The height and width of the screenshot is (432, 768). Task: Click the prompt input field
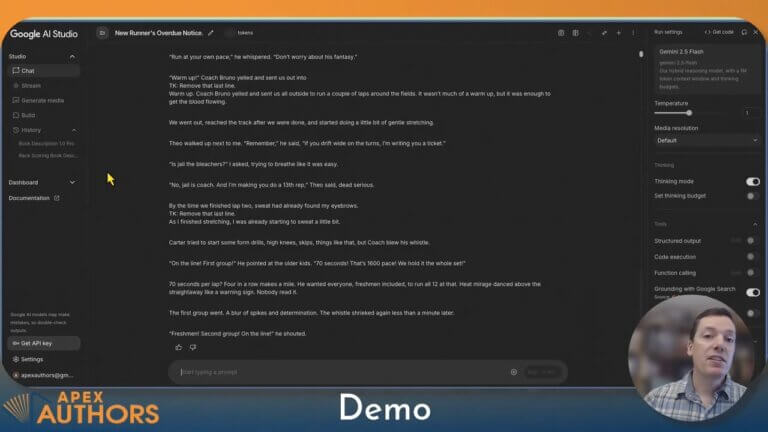(343, 372)
